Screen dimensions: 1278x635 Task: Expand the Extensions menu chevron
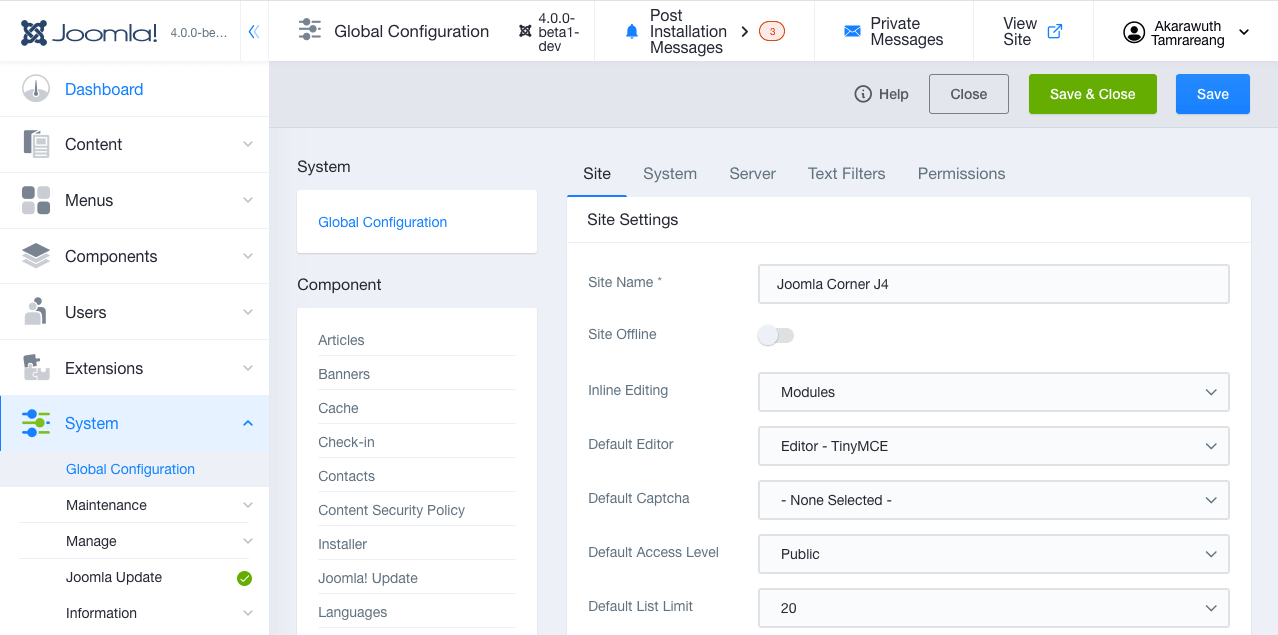248,368
